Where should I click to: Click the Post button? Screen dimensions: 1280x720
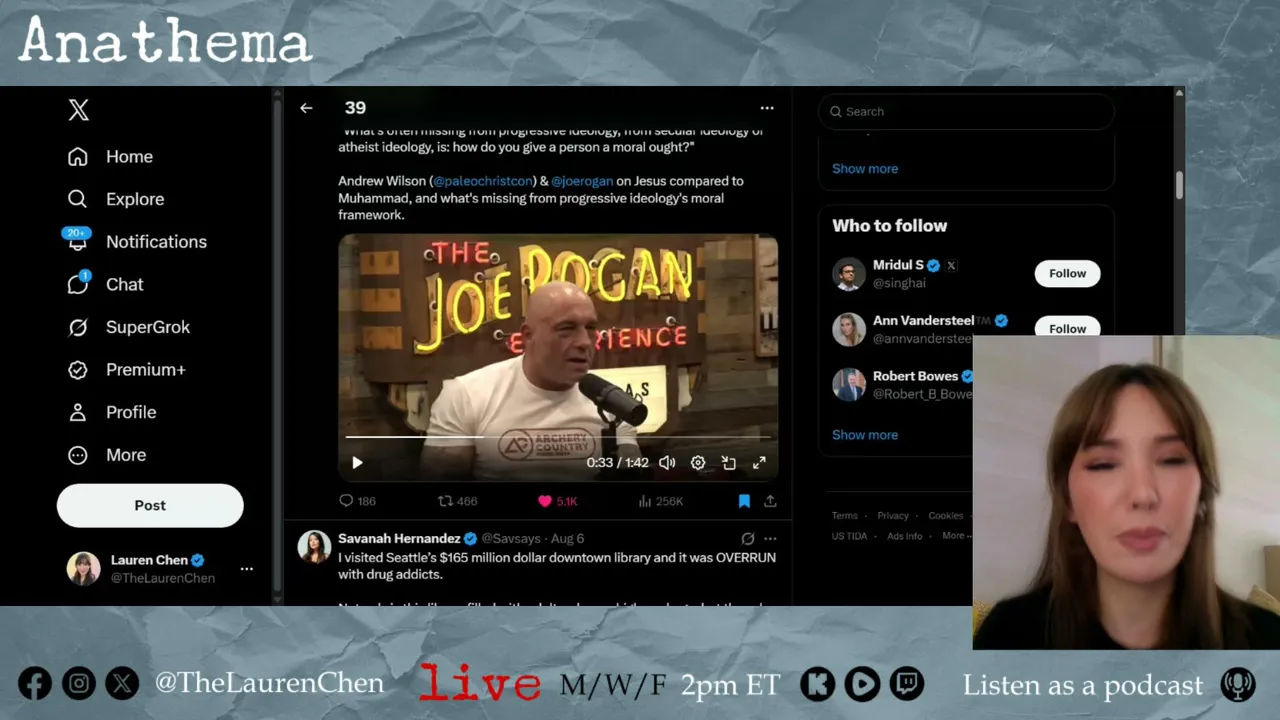tap(150, 506)
